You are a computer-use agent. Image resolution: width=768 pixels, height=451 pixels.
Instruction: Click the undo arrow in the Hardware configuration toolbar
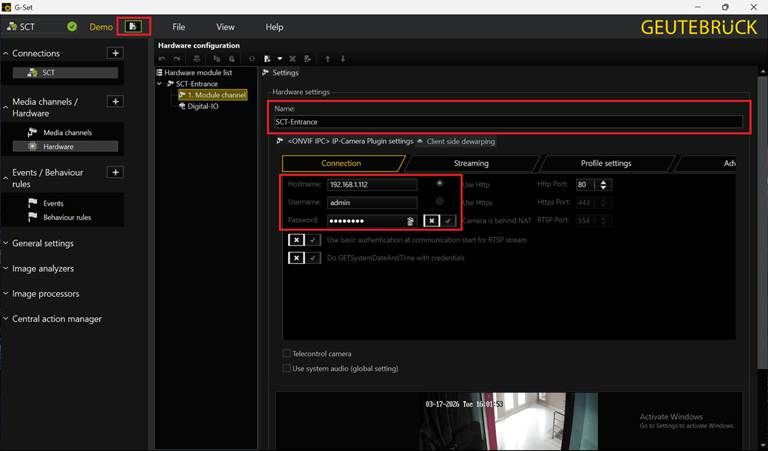click(162, 59)
